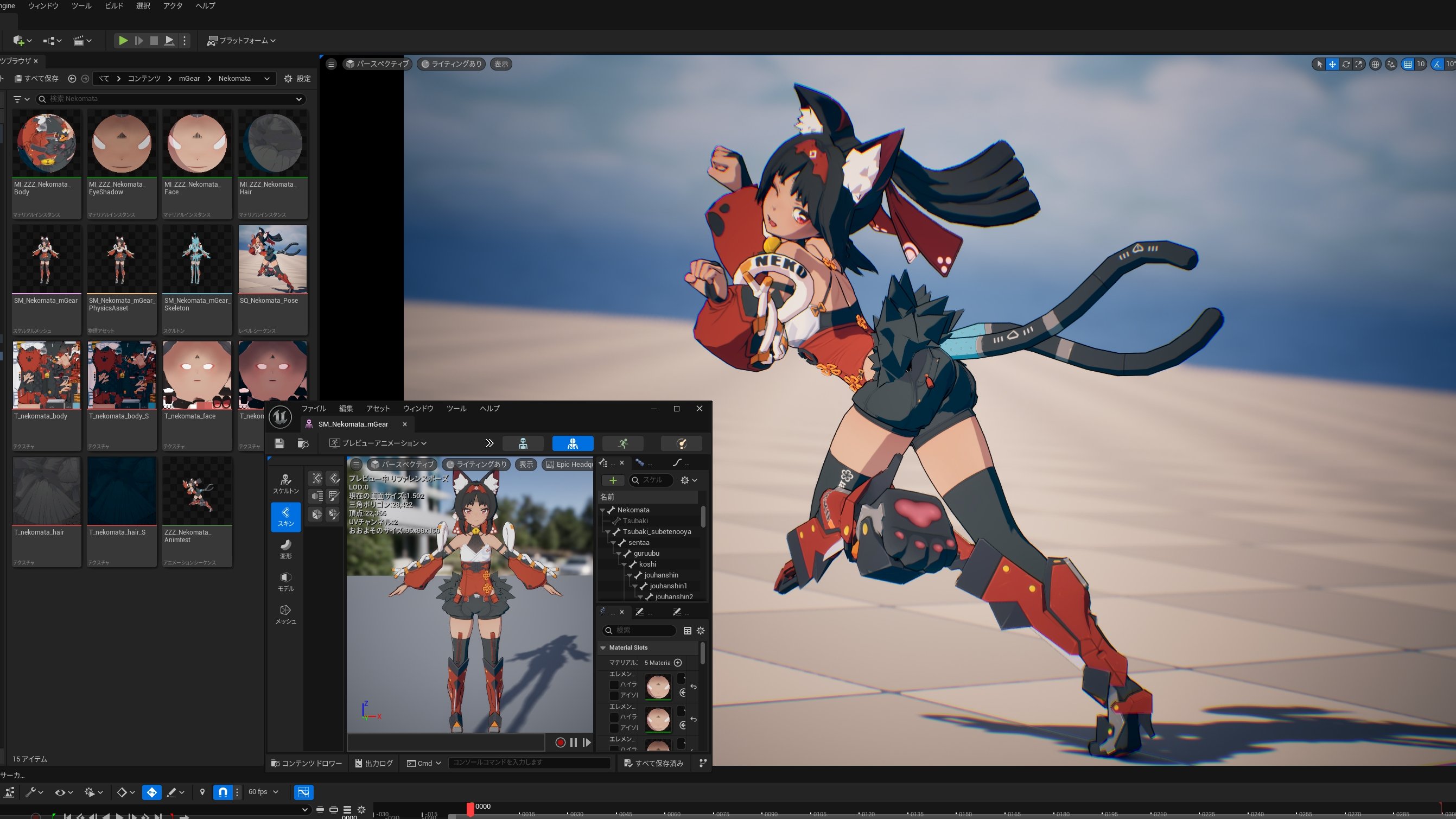Image resolution: width=1456 pixels, height=819 pixels.
Task: Open コンテンツ ドロワー at mesh editor bottom
Action: (307, 764)
